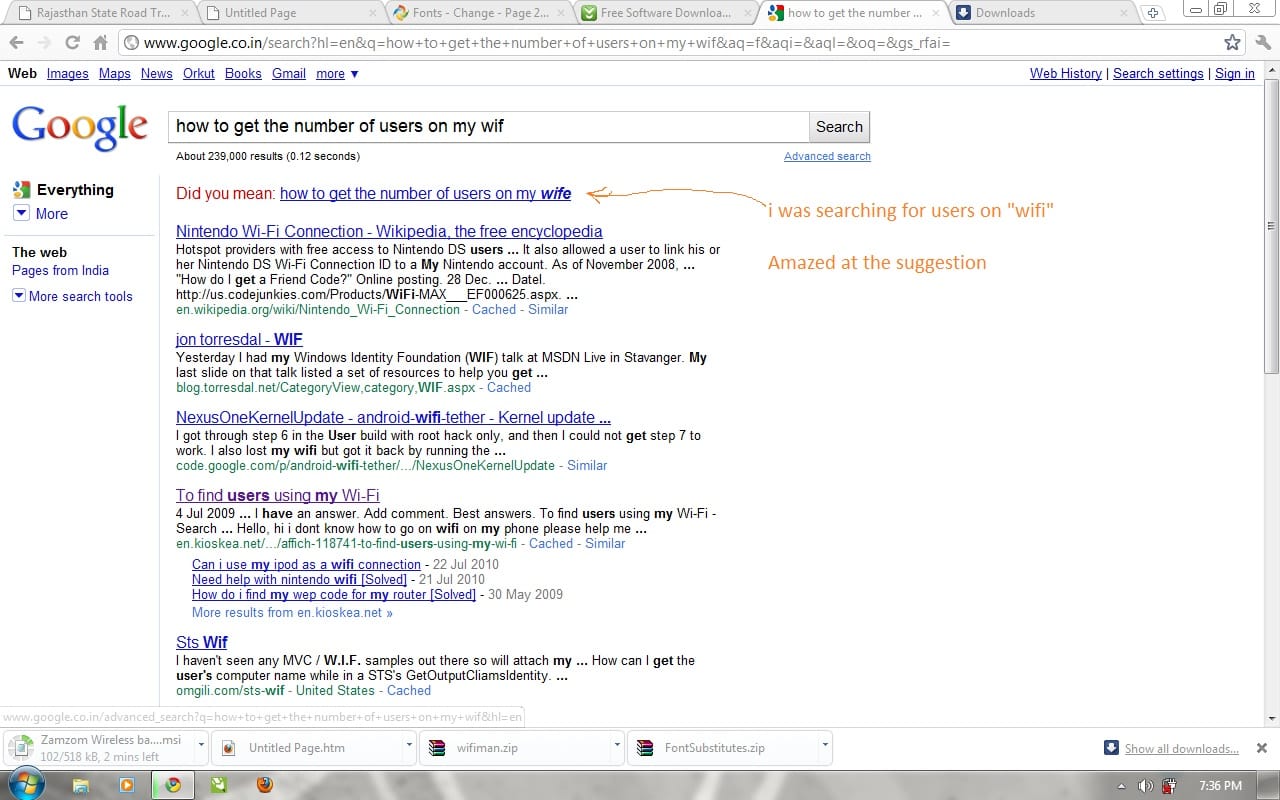Open the Chrome wrench menu
The width and height of the screenshot is (1280, 800).
tap(1263, 43)
